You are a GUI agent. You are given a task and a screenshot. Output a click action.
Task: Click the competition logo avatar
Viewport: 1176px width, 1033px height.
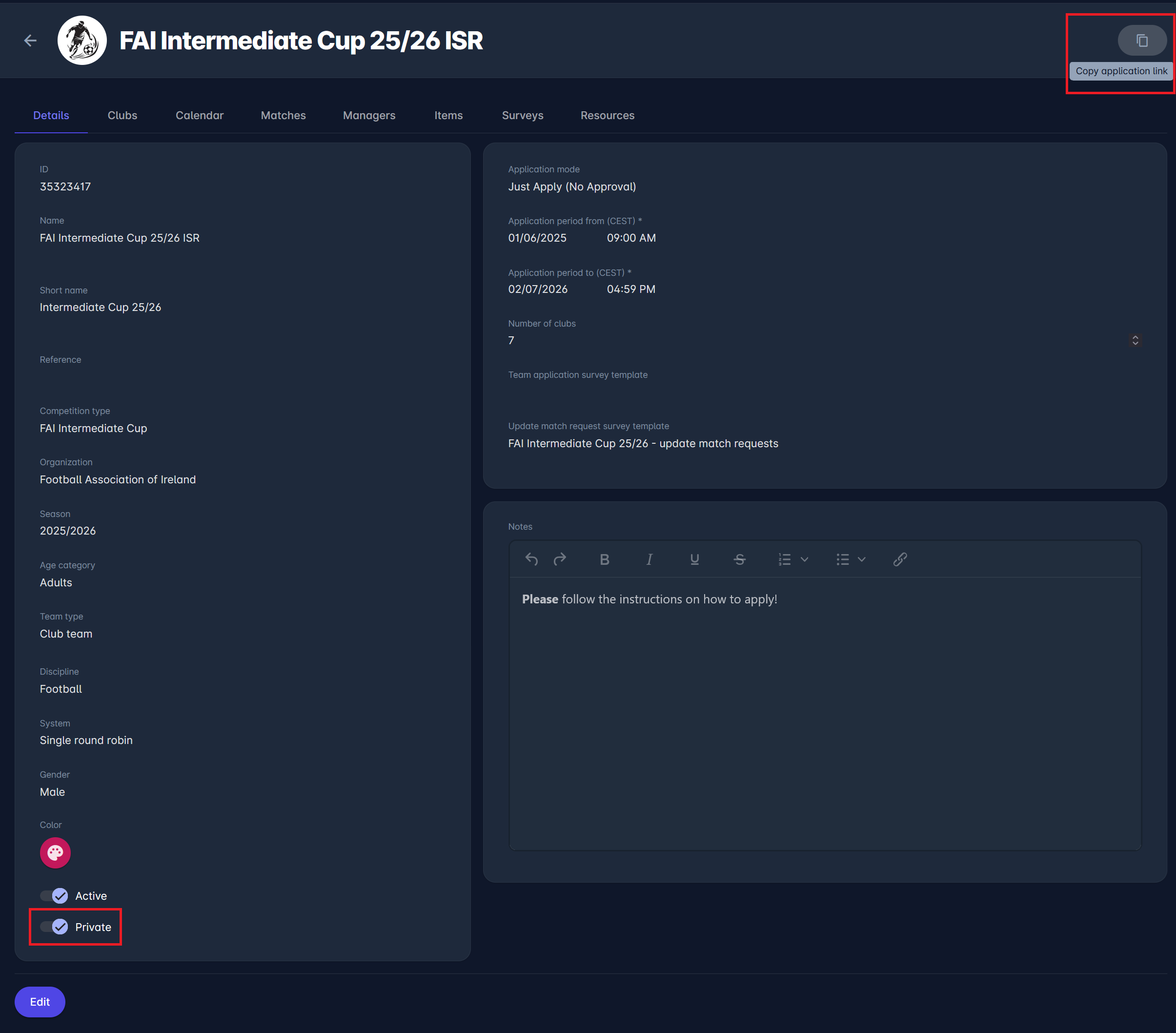pyautogui.click(x=82, y=41)
